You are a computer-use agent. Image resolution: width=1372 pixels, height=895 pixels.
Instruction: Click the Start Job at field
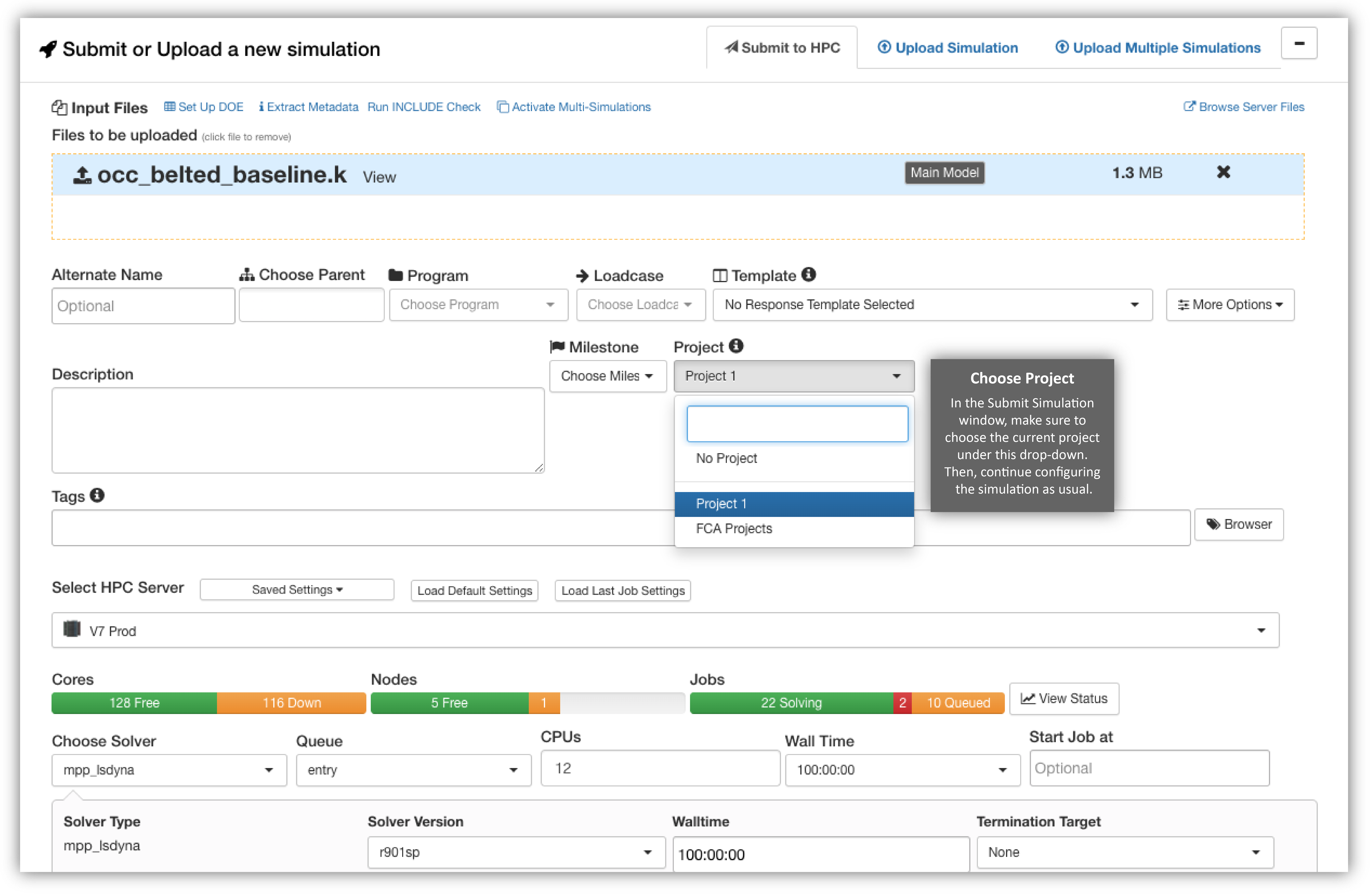[x=1149, y=768]
